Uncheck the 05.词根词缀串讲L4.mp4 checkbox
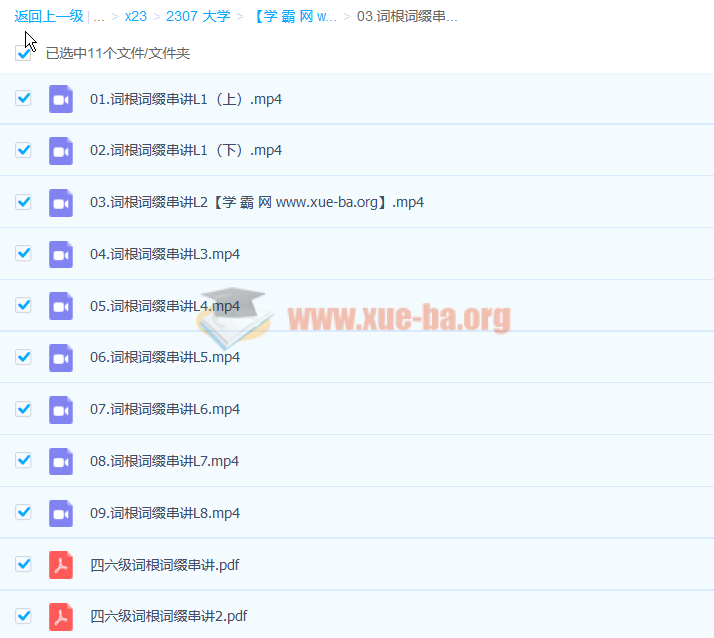Image resolution: width=714 pixels, height=638 pixels. pyautogui.click(x=24, y=306)
